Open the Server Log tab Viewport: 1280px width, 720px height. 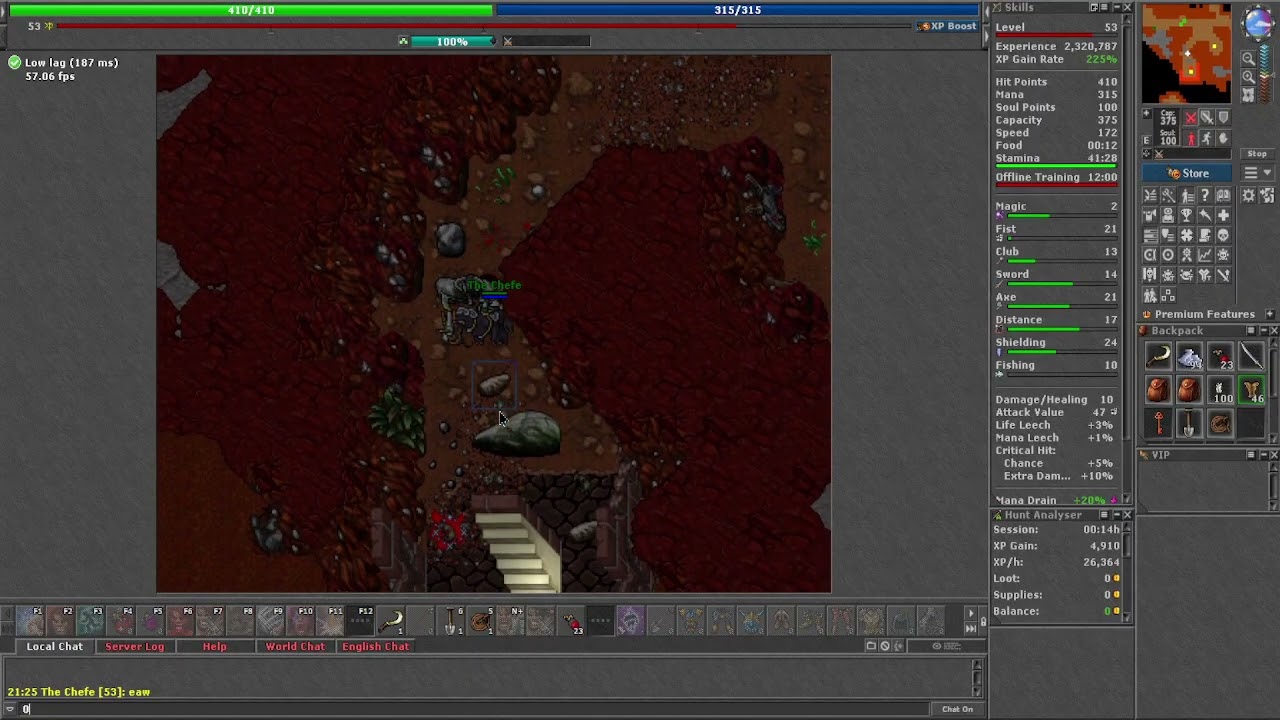[135, 647]
